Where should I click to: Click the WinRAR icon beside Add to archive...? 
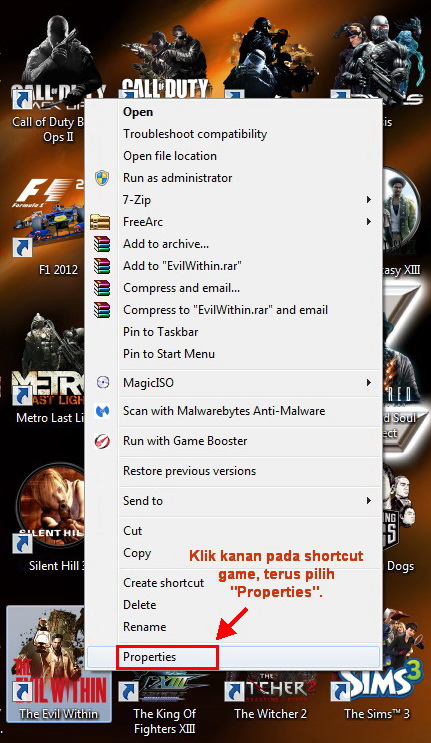point(101,244)
